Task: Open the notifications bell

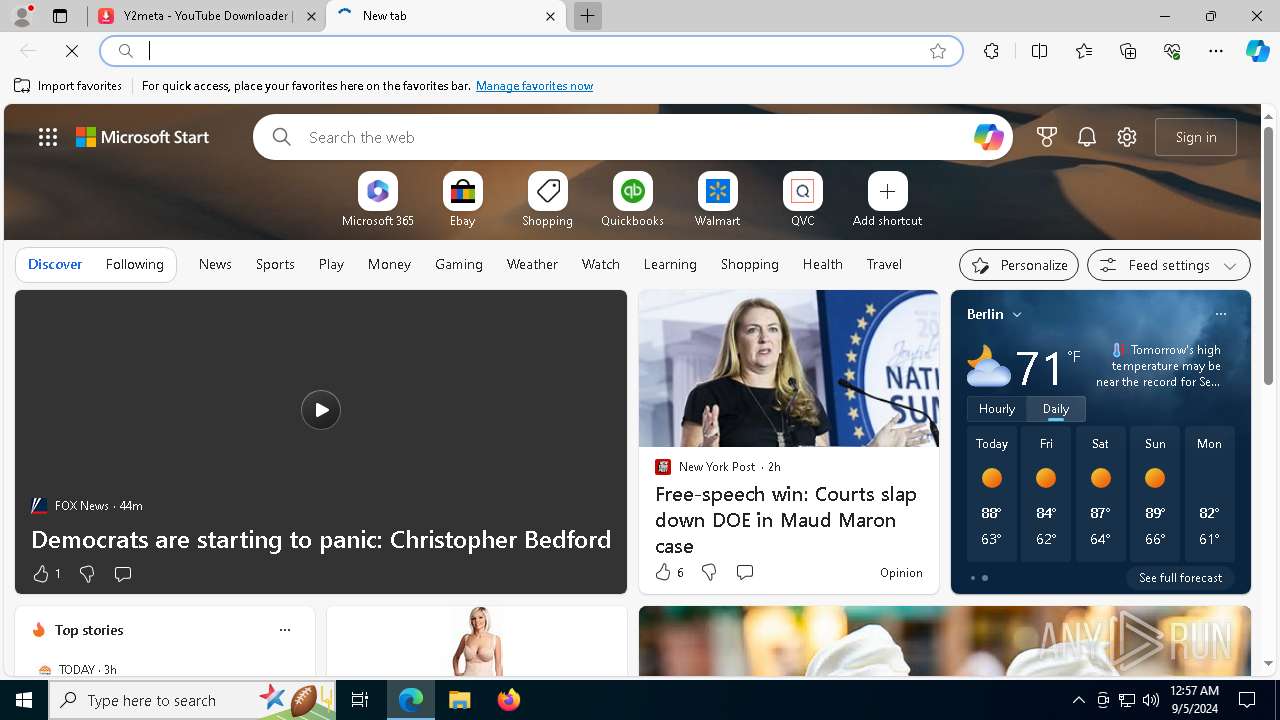Action: click(1087, 137)
